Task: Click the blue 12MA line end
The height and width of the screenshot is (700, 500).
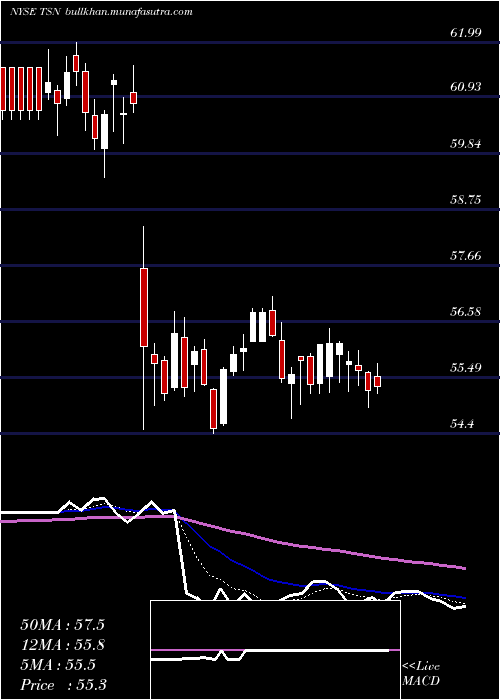Action: point(464,597)
